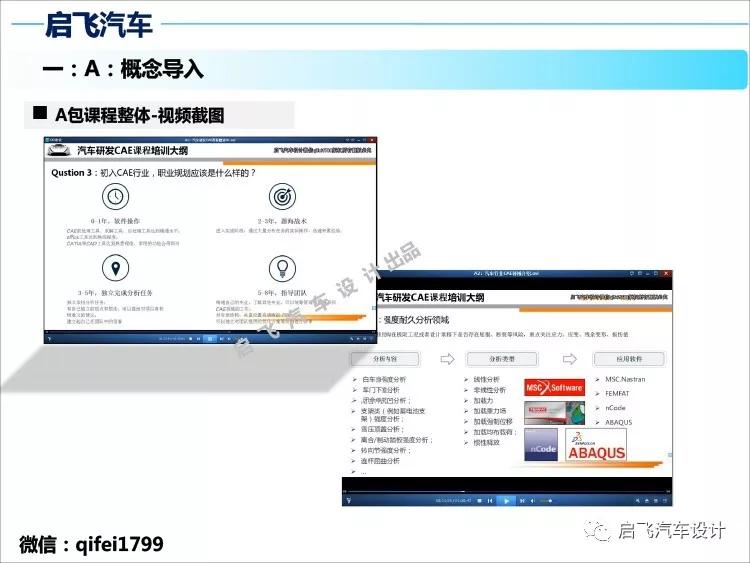The height and width of the screenshot is (563, 750).
Task: Click the 微信:qifei1799 text
Action: click(x=91, y=545)
